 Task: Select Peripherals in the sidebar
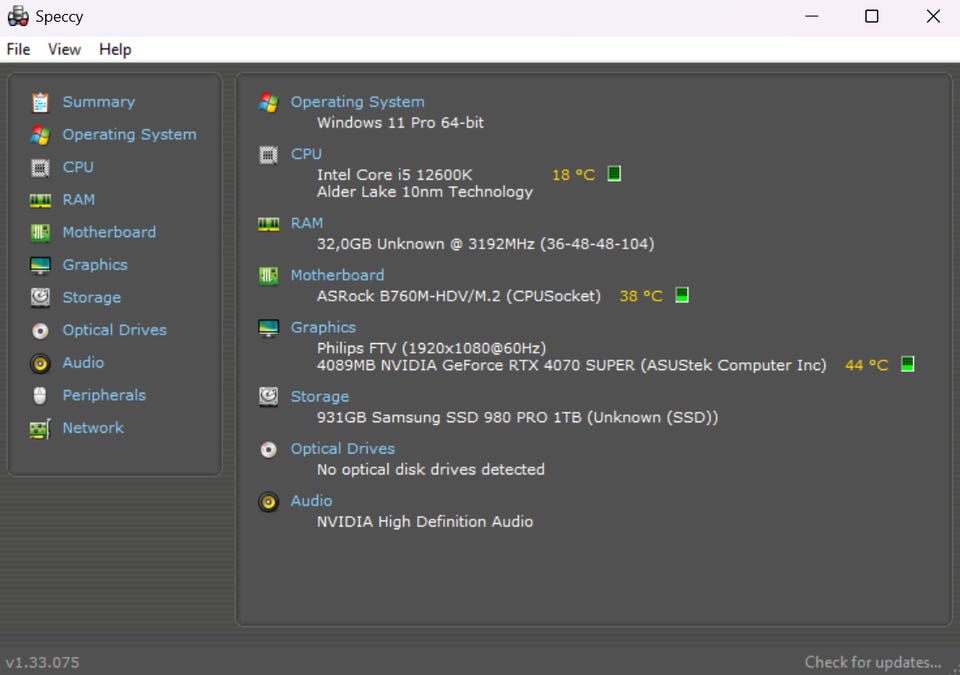(x=104, y=395)
